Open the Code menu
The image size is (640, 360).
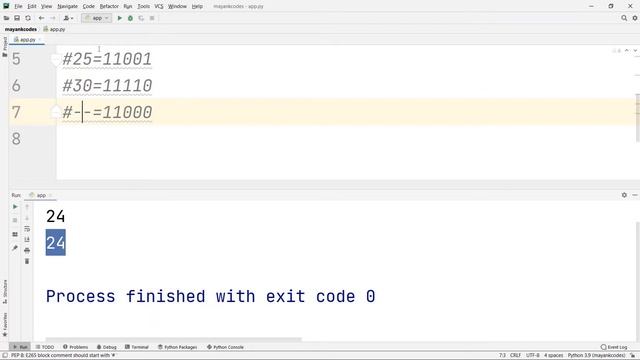(x=89, y=6)
